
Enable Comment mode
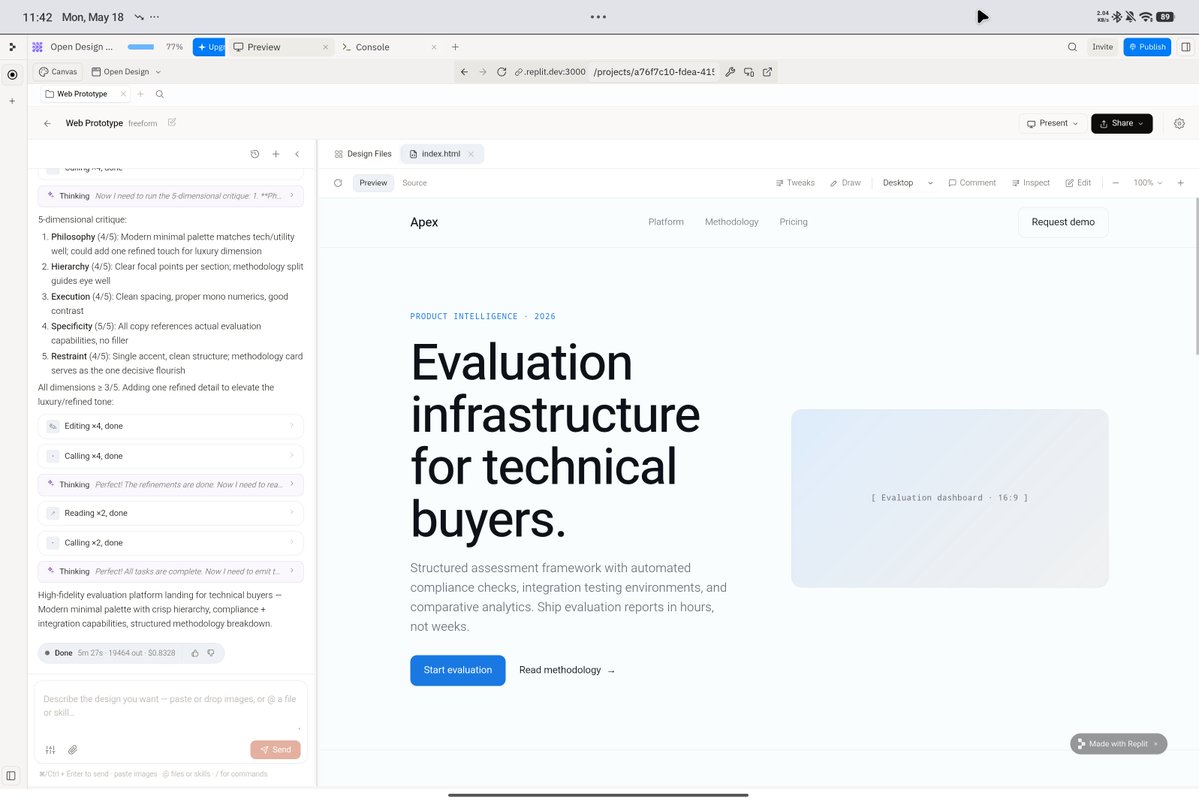(x=972, y=183)
